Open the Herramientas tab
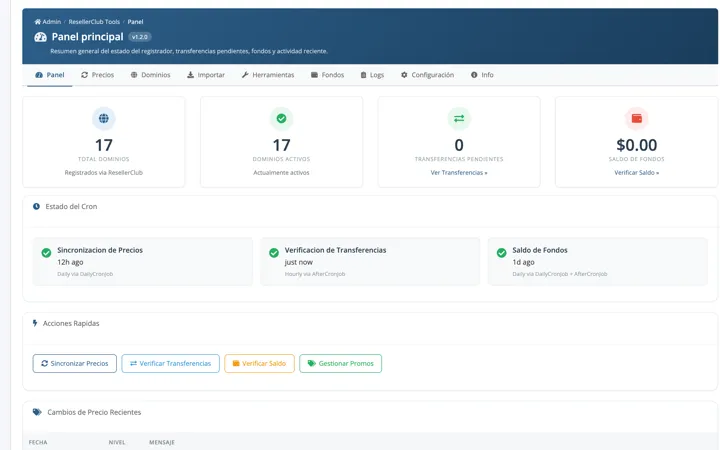Screen dimensions: 720x450 [x=268, y=75]
